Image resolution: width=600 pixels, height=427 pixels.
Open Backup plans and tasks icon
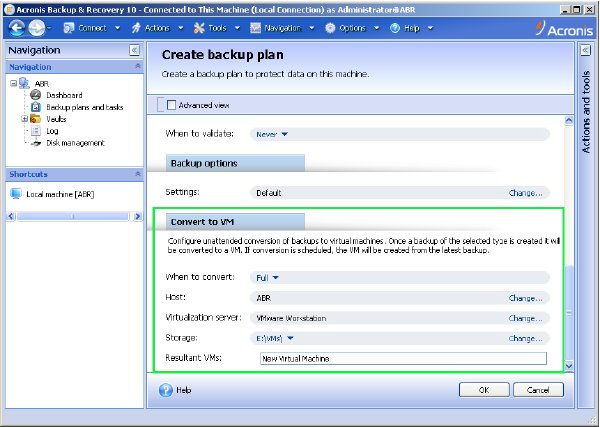click(36, 107)
